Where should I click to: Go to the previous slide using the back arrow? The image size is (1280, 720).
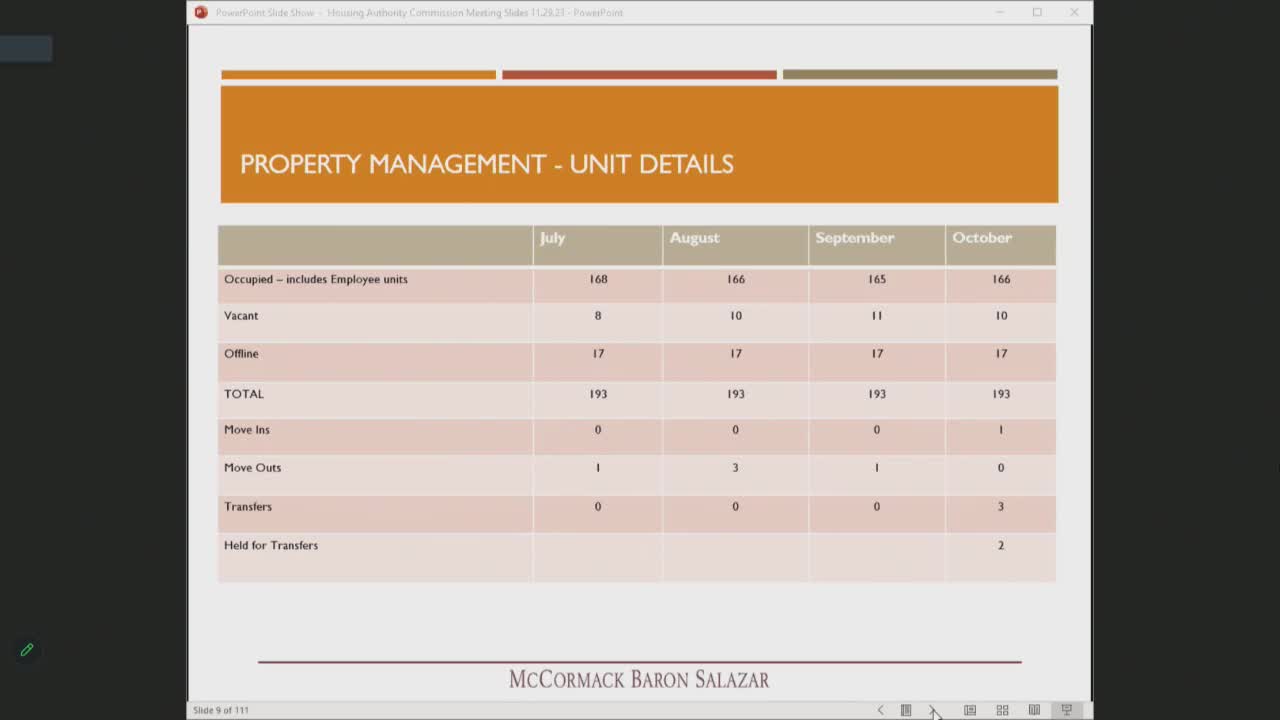click(x=880, y=710)
